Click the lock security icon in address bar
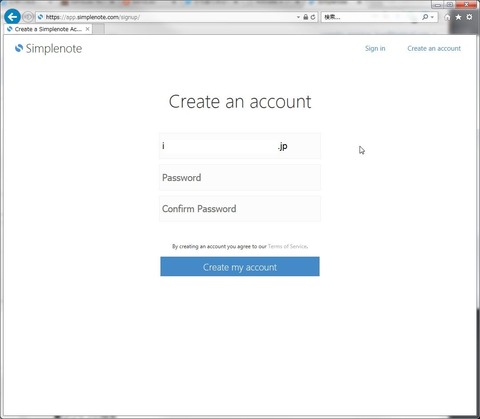Image resolution: width=480 pixels, height=419 pixels. tap(305, 17)
